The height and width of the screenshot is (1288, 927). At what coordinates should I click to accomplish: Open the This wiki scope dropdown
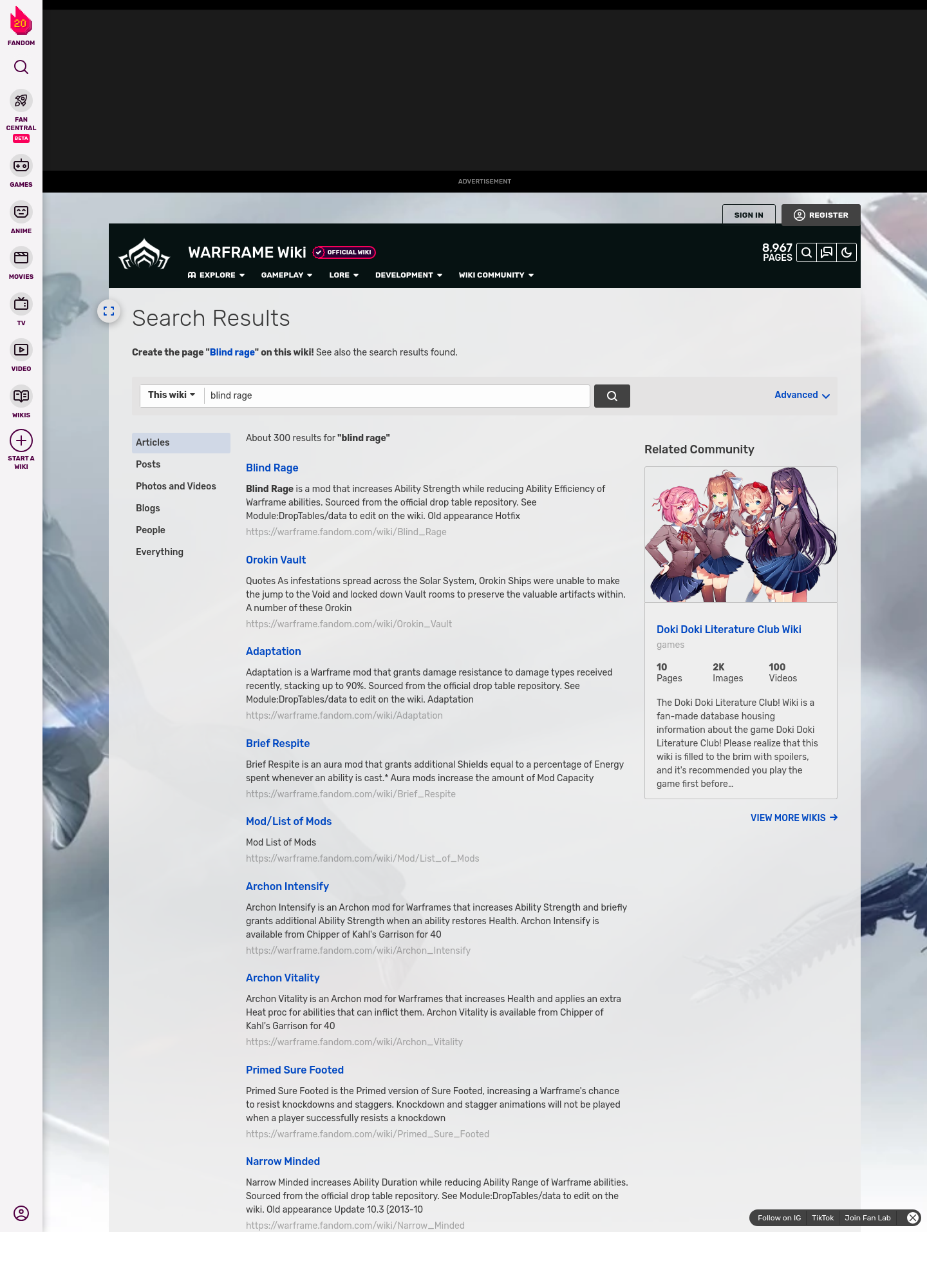171,395
